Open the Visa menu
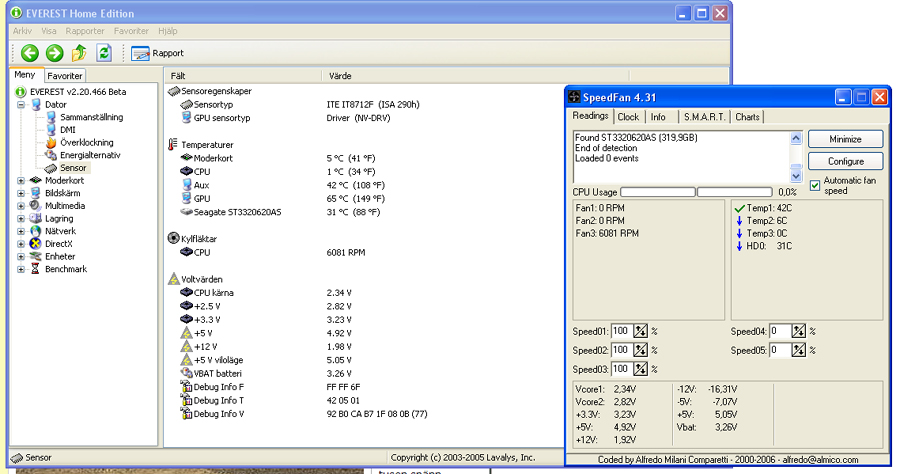Viewport: 900px width, 474px height. (x=48, y=31)
